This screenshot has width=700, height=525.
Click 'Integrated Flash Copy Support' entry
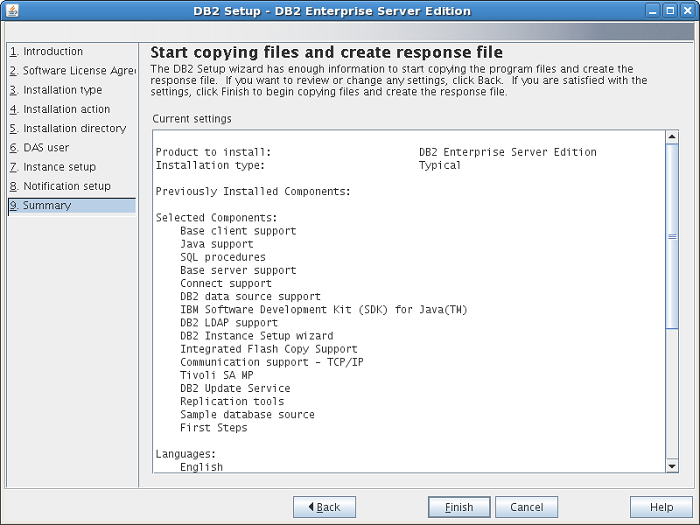click(269, 349)
